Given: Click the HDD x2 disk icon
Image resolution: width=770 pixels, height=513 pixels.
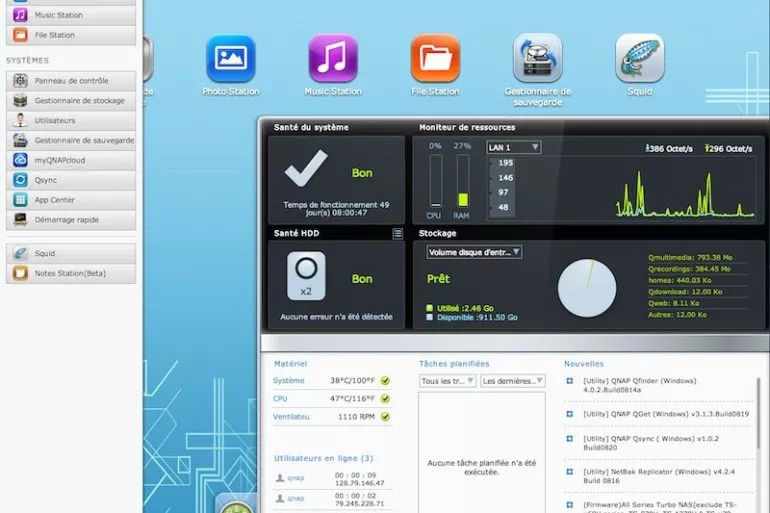Looking at the screenshot, I should pyautogui.click(x=306, y=276).
